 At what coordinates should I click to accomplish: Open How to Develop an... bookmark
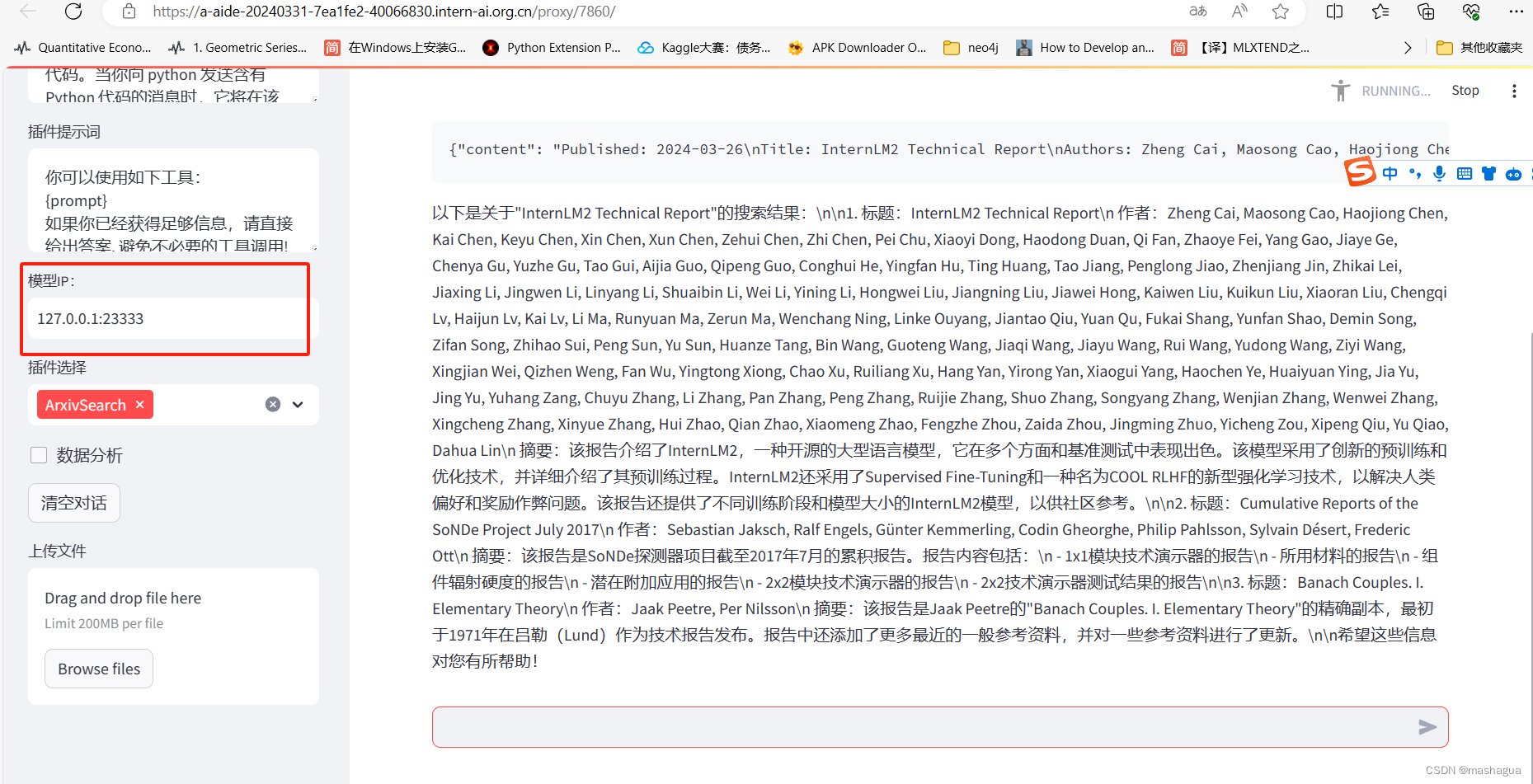(1085, 48)
